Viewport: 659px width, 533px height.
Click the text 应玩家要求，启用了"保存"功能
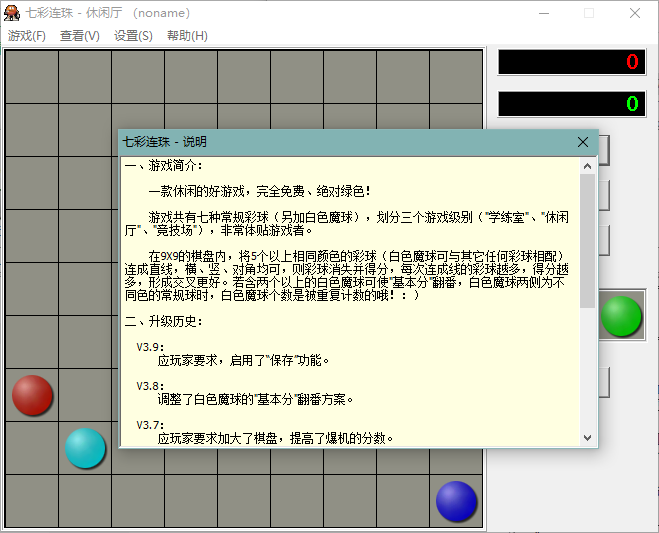pos(244,361)
